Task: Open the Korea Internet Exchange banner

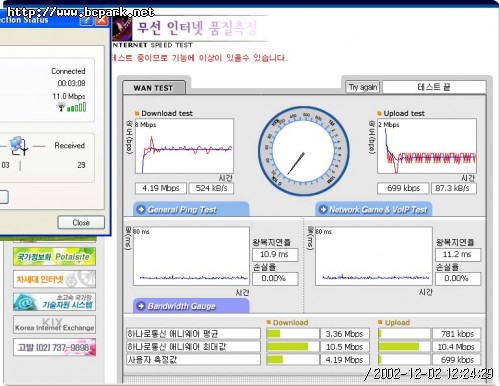Action: [54, 324]
